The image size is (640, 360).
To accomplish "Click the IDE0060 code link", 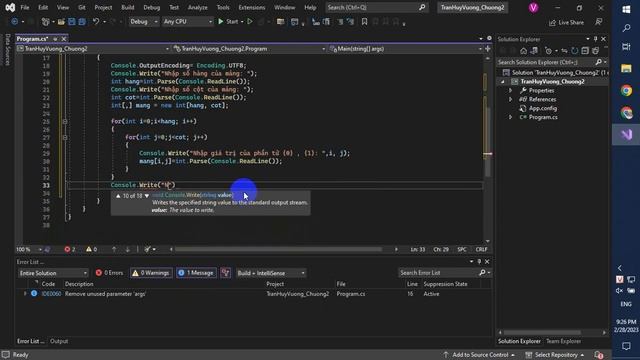I will tap(51, 294).
